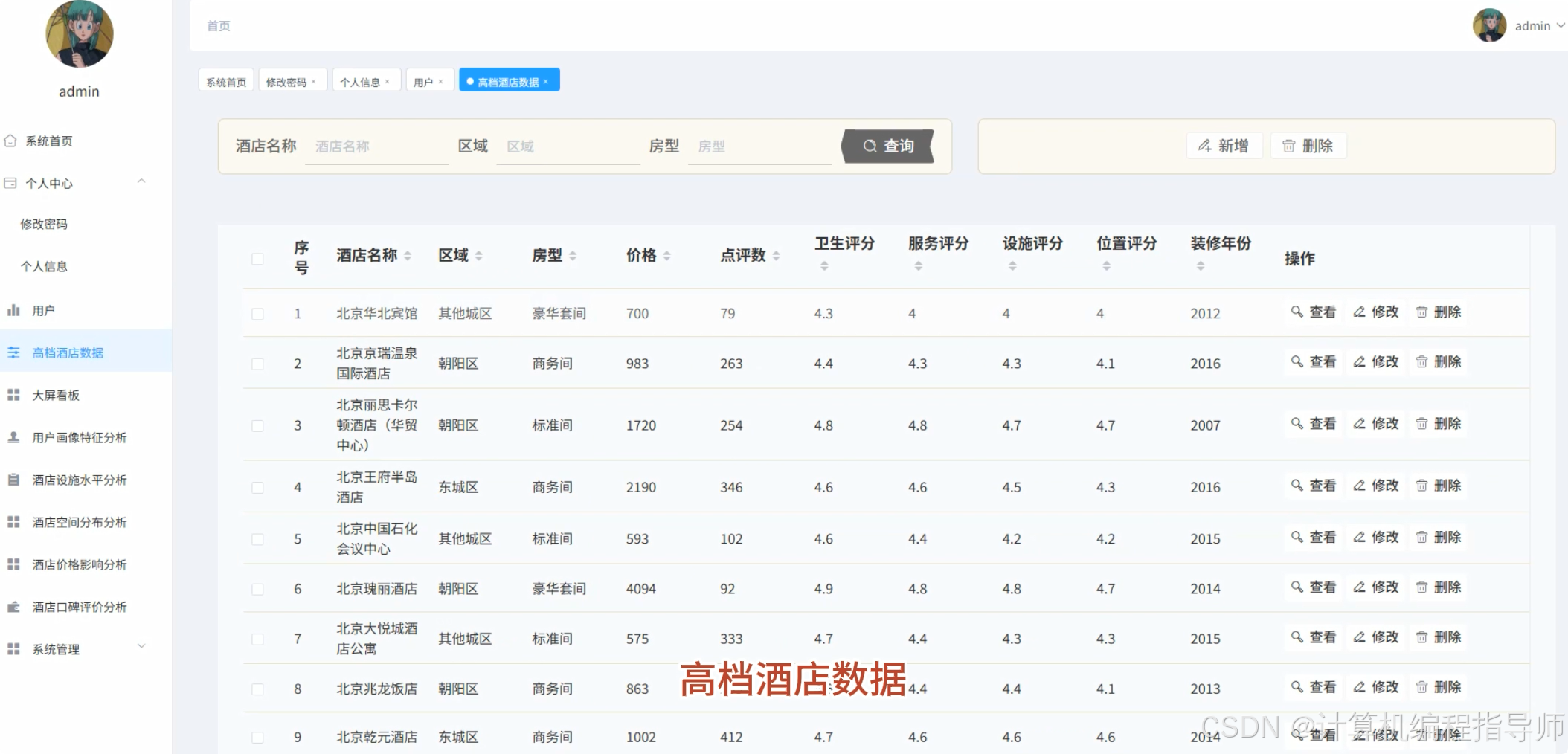
Task: Click the trash 删除 icon for 北京王府半岛酒店
Action: (x=1423, y=486)
